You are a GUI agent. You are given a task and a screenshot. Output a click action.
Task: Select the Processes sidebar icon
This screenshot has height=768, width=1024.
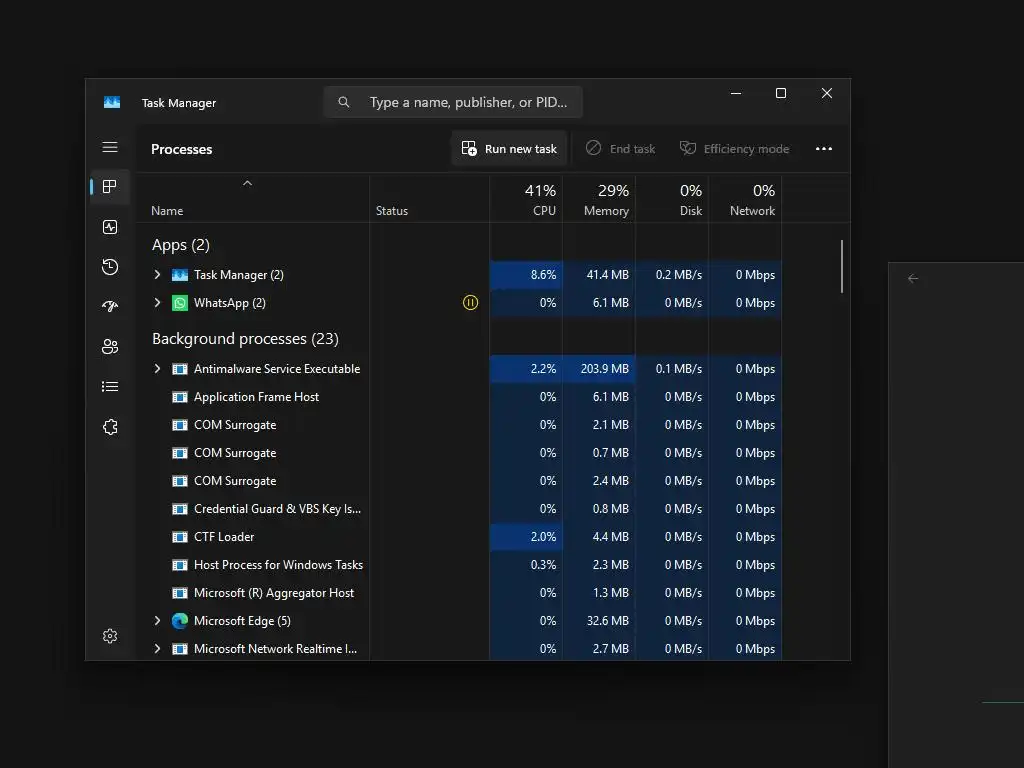point(110,187)
